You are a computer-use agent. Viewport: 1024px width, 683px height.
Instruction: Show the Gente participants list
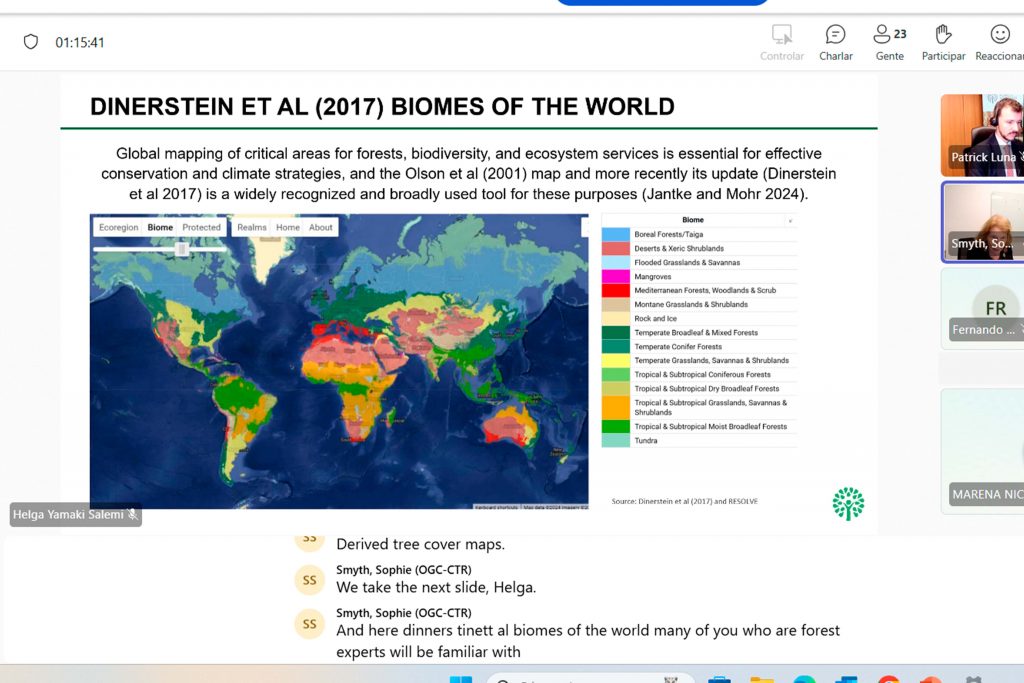click(x=889, y=41)
